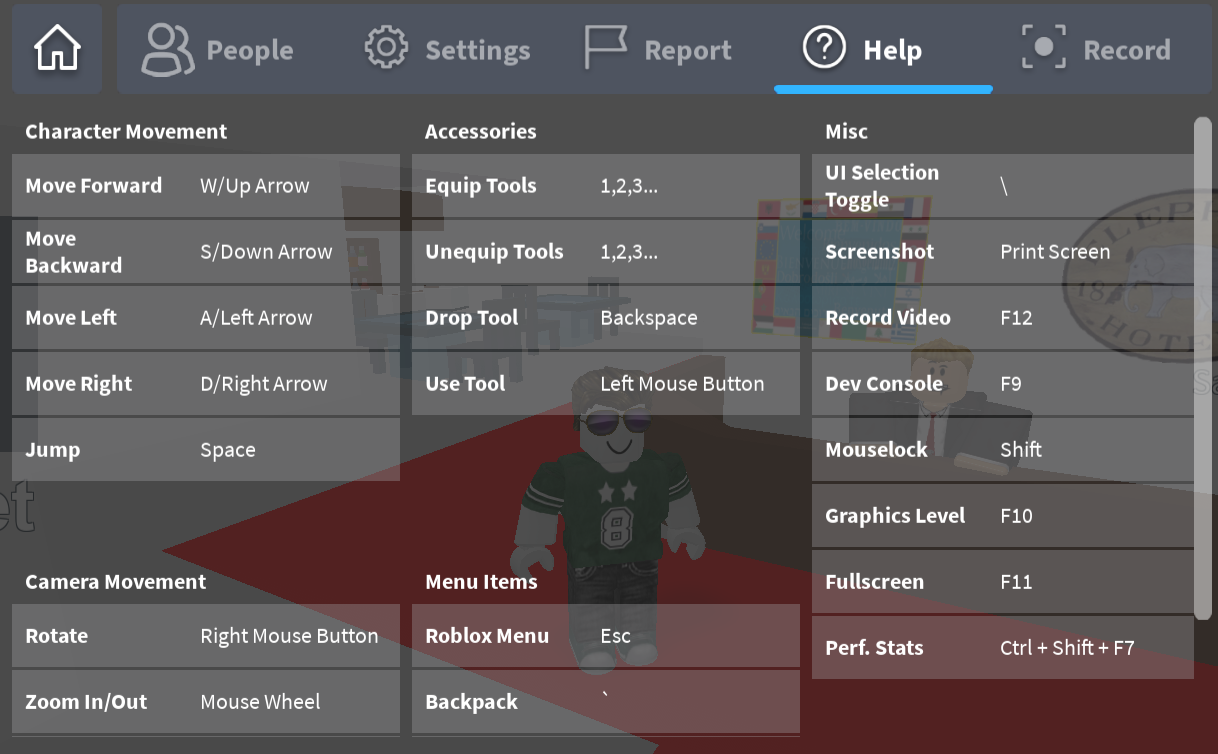The width and height of the screenshot is (1218, 754).
Task: Click the Report flag icon
Action: click(605, 48)
